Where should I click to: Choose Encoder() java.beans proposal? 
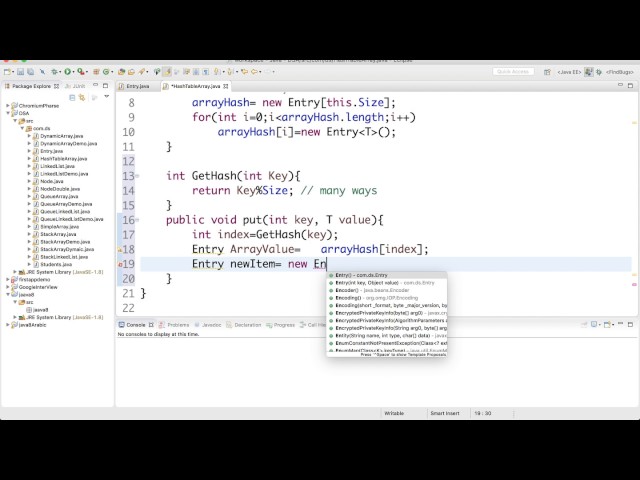point(387,290)
